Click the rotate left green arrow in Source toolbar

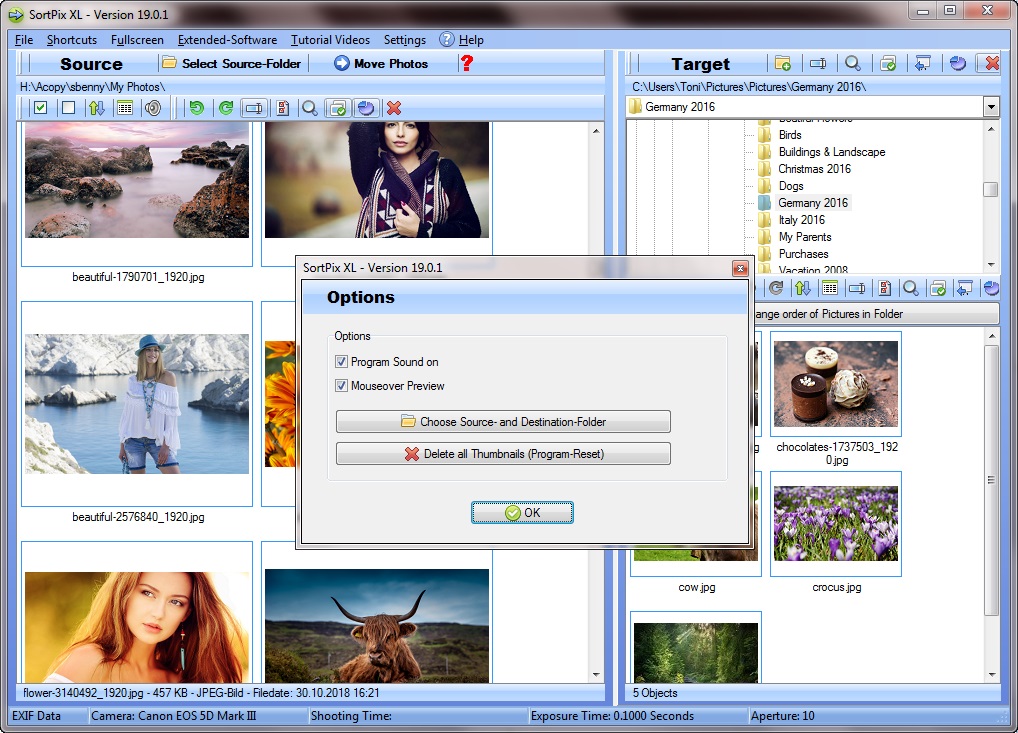tap(197, 108)
